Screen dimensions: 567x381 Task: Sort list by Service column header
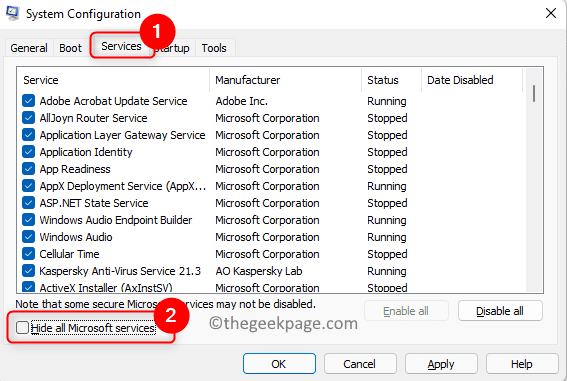point(113,80)
